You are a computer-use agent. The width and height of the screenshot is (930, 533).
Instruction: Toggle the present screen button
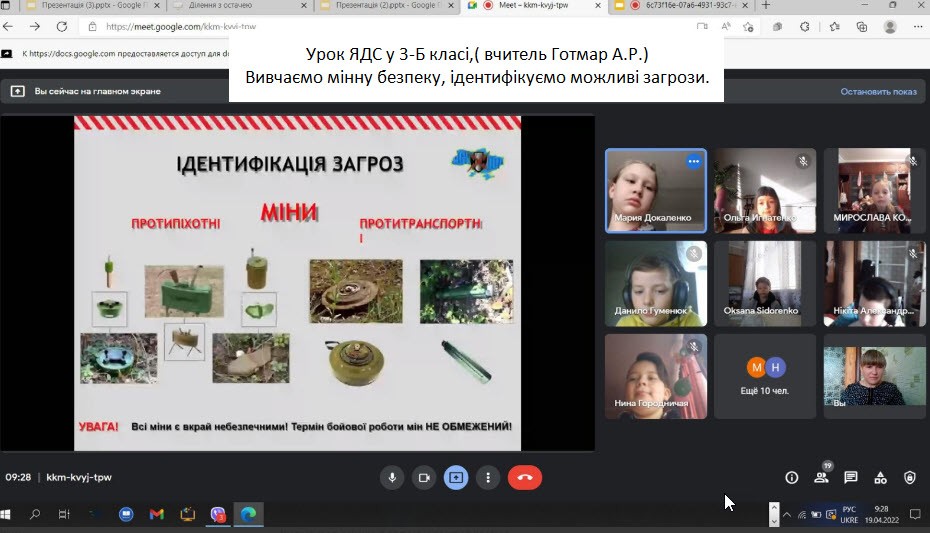point(456,478)
